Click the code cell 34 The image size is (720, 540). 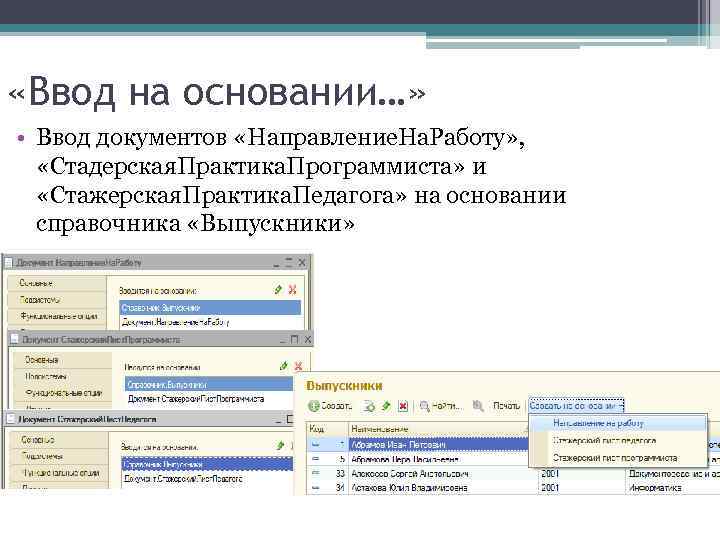340,488
